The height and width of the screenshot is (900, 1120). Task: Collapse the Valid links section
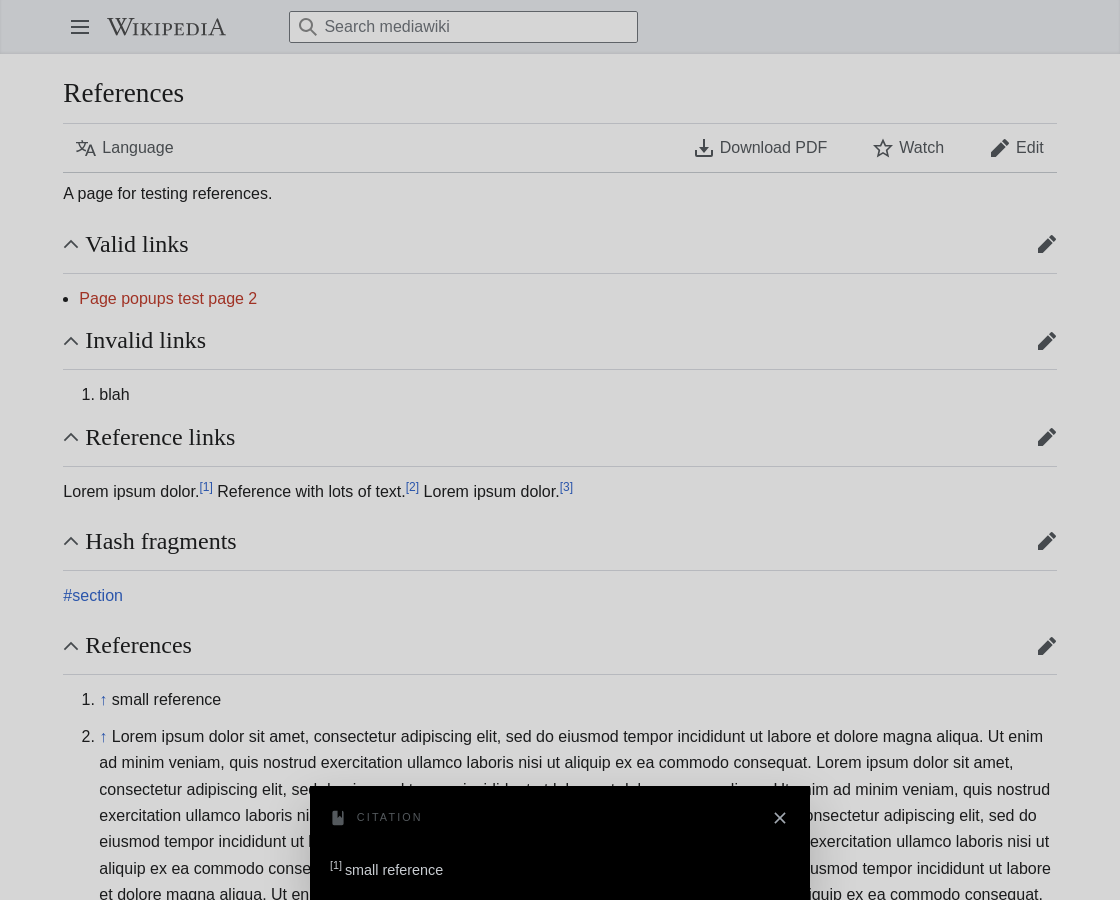coord(71,244)
